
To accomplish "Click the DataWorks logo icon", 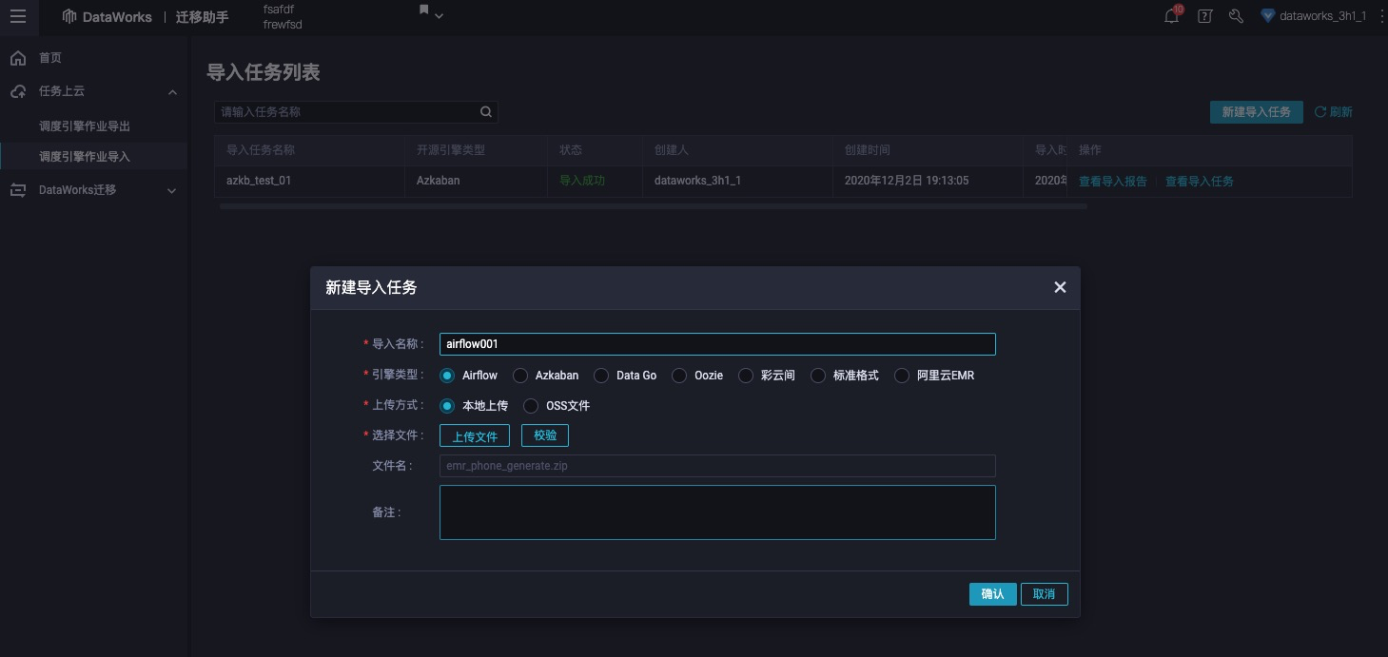I will (69, 16).
